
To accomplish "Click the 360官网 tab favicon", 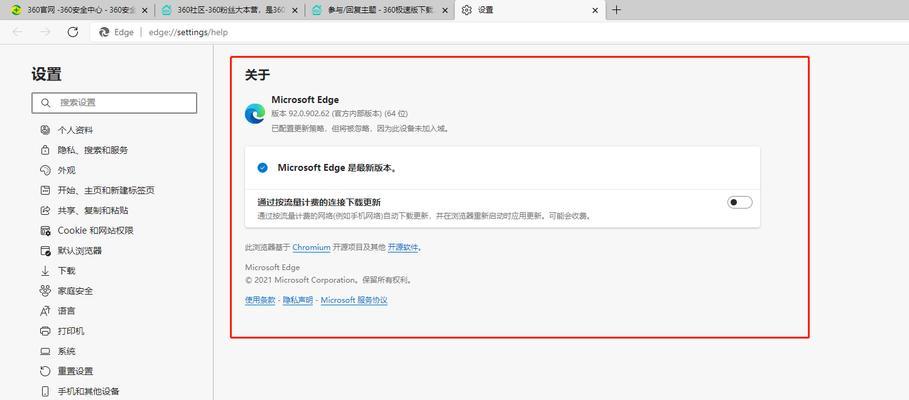I will point(16,10).
